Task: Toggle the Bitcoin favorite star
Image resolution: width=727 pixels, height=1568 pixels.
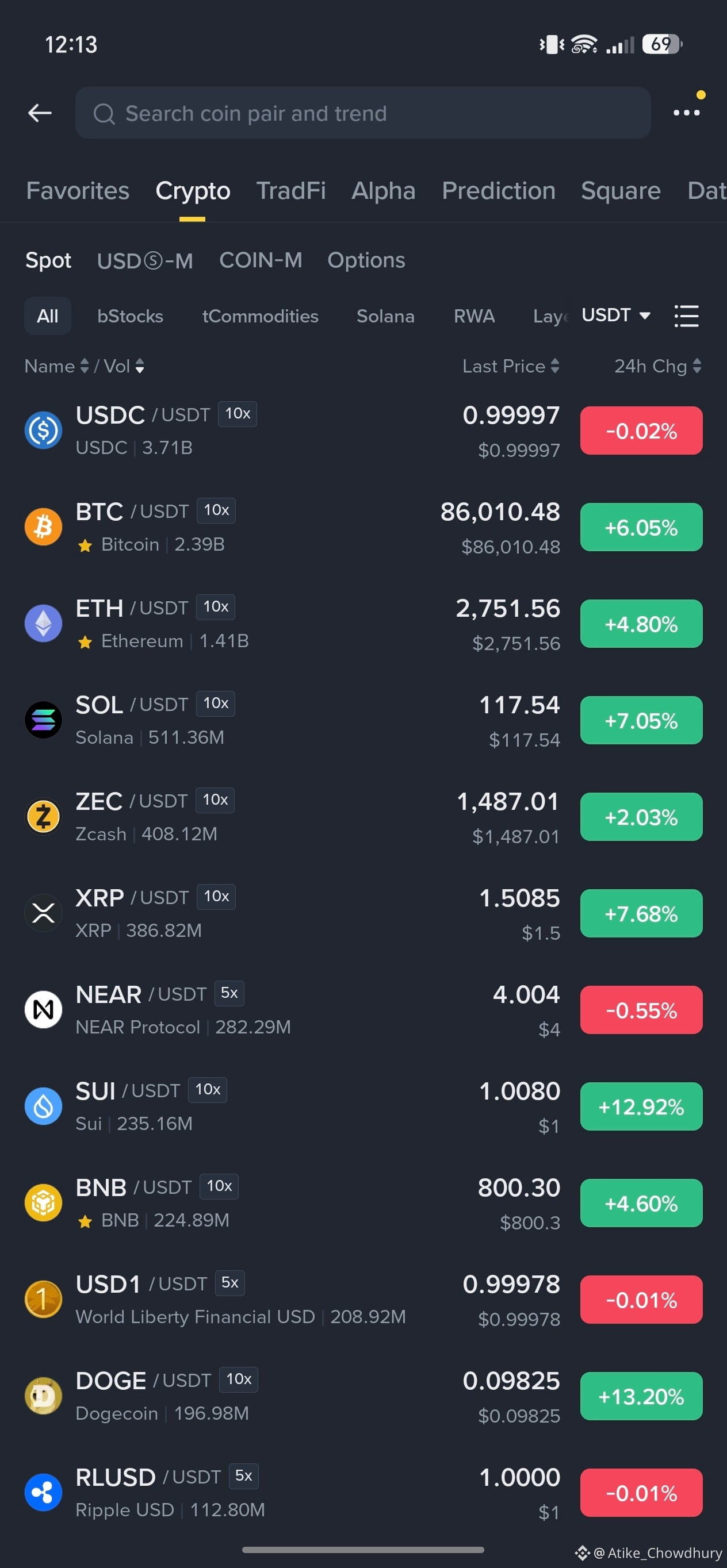Action: coord(85,545)
